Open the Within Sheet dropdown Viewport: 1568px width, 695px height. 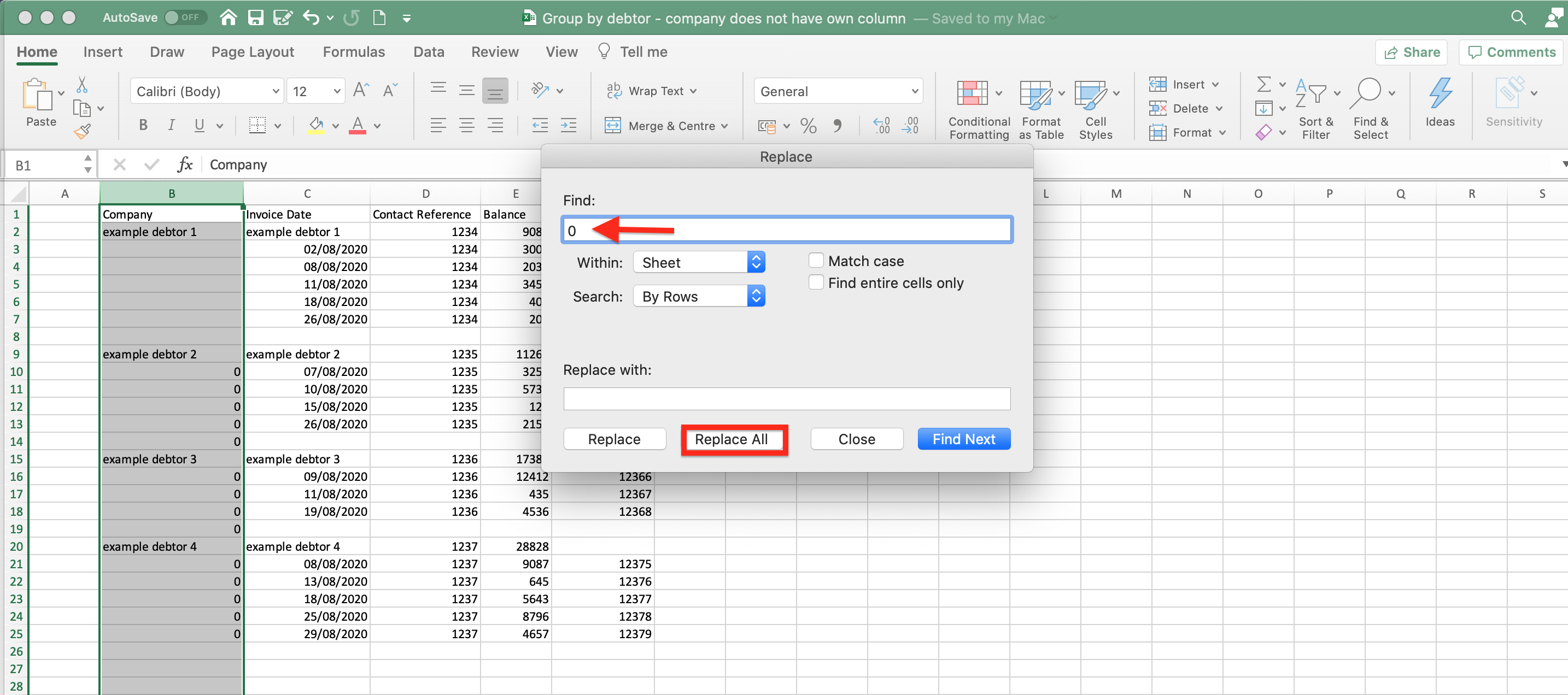tap(699, 262)
